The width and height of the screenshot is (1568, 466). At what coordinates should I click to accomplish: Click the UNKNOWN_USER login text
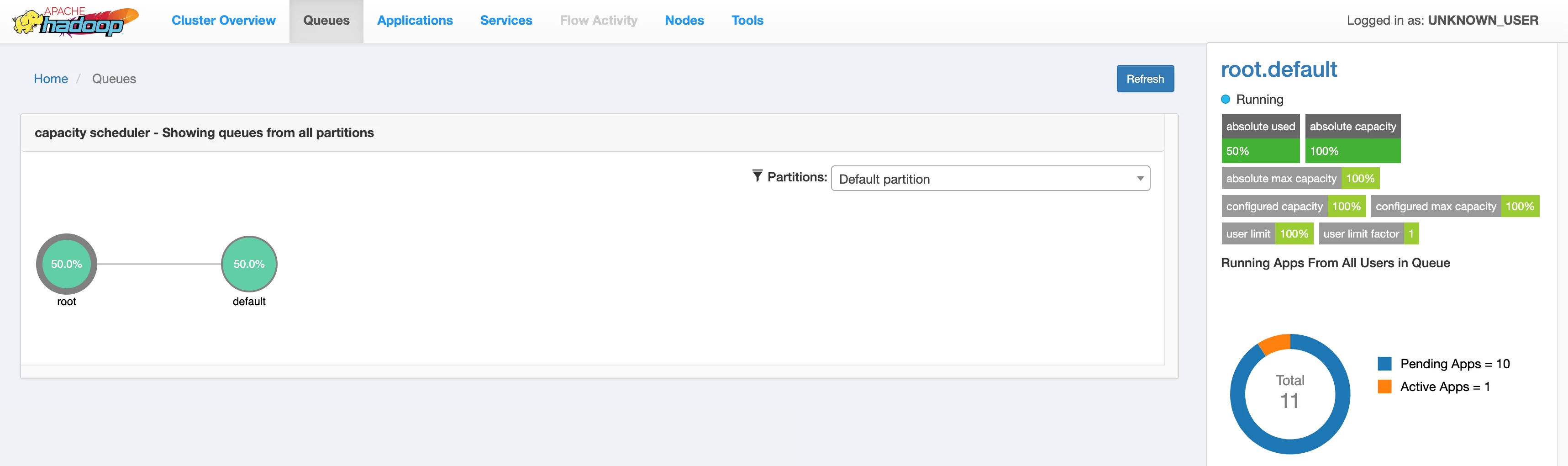pyautogui.click(x=1483, y=21)
